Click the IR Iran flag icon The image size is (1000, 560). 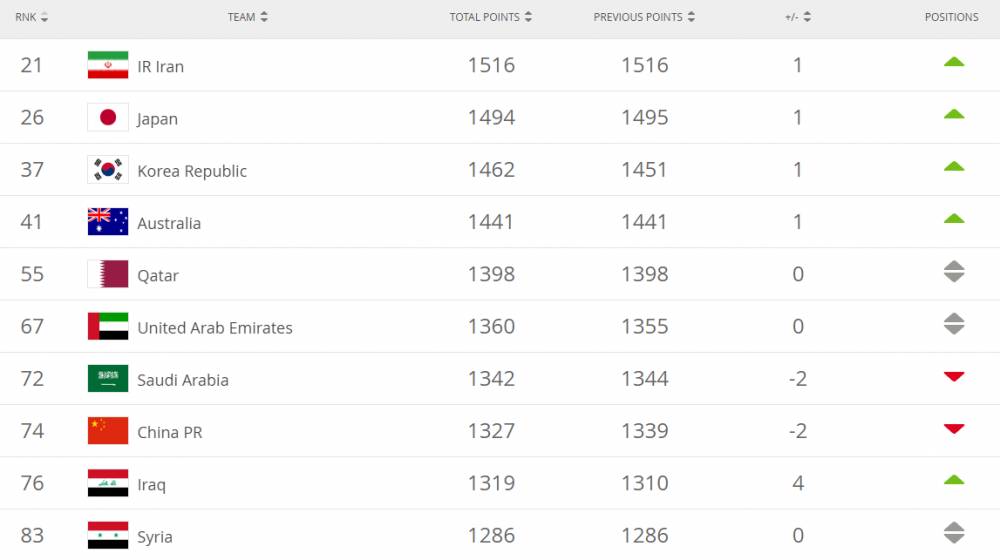click(108, 66)
